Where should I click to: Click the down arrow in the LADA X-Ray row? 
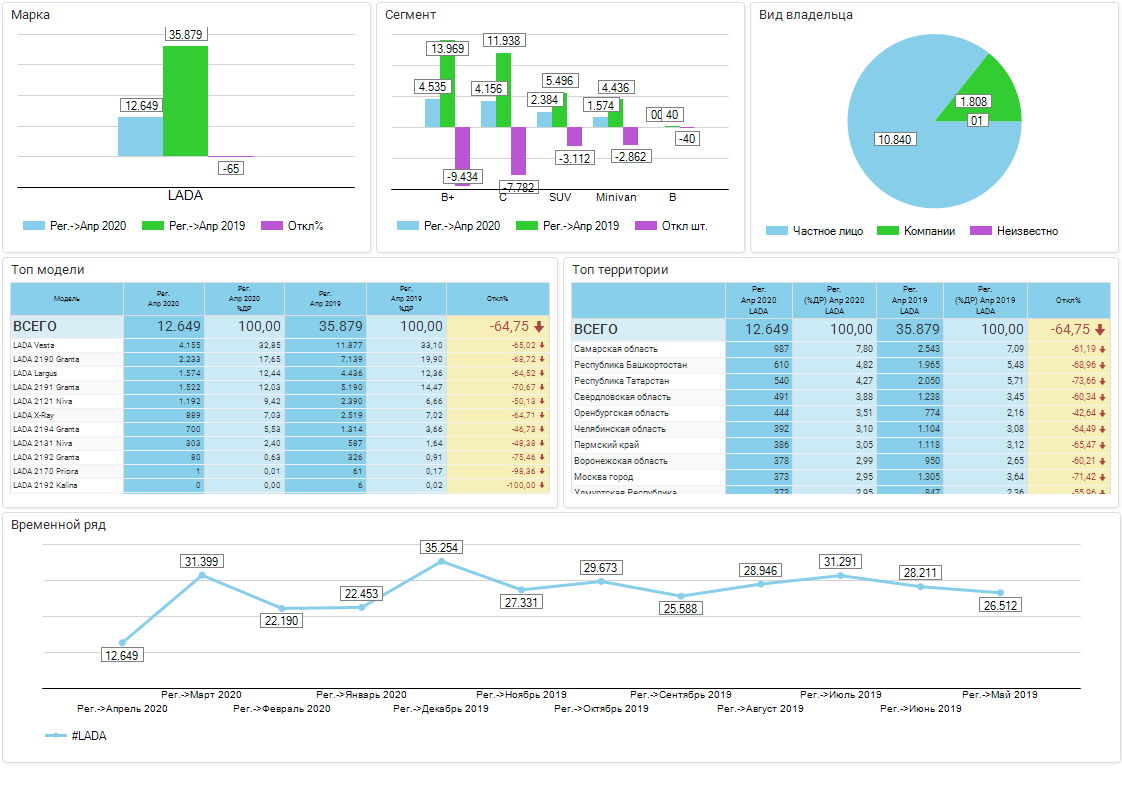pos(542,415)
